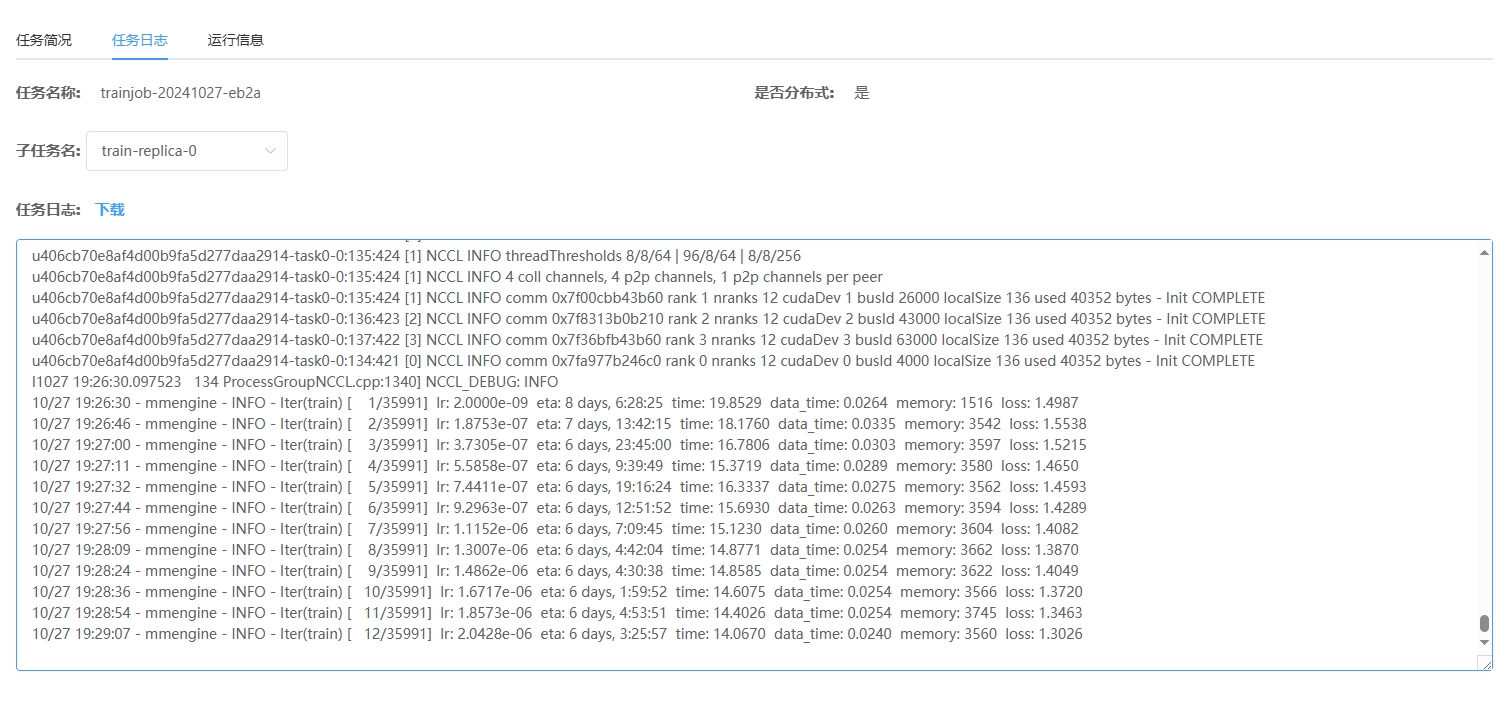
Task: Click the task name trainjob-20241027-eb2a
Action: coord(181,93)
